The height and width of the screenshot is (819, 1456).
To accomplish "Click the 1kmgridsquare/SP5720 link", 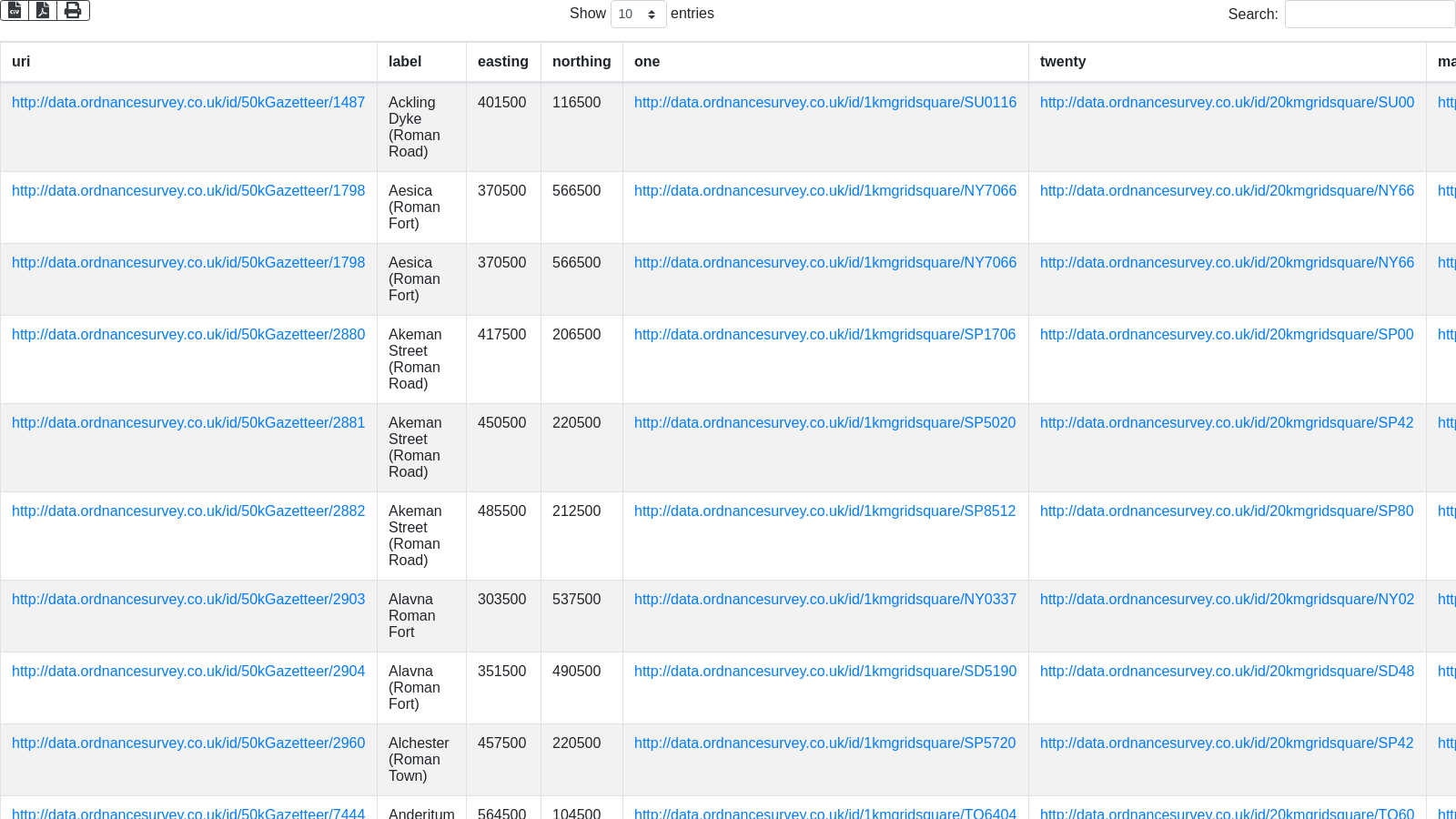I will (x=824, y=743).
